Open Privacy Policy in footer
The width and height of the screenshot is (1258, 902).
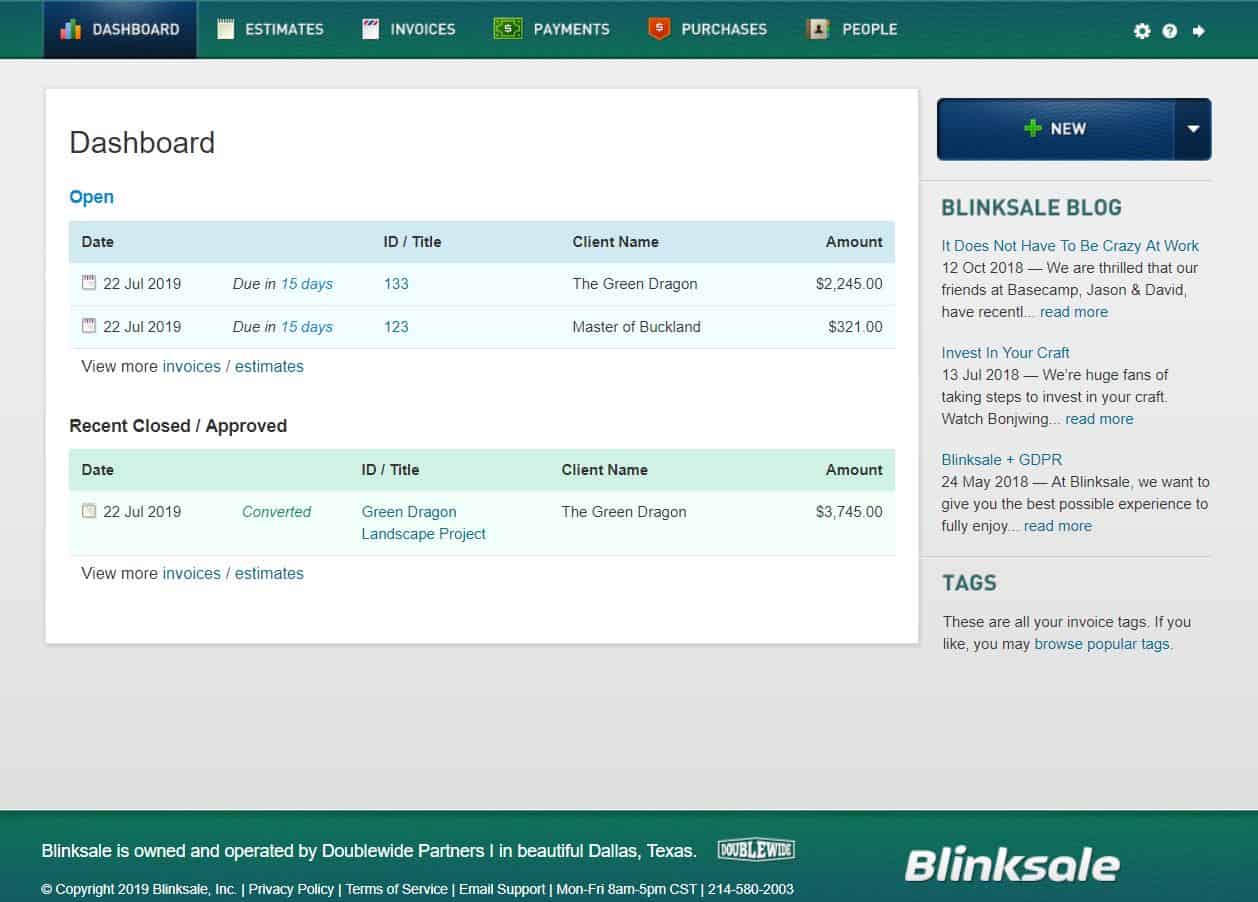point(291,889)
